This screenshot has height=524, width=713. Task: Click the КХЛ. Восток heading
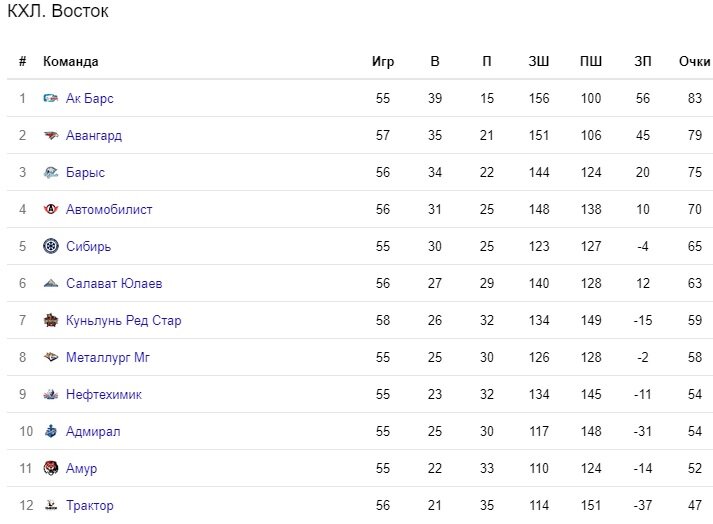pos(58,11)
